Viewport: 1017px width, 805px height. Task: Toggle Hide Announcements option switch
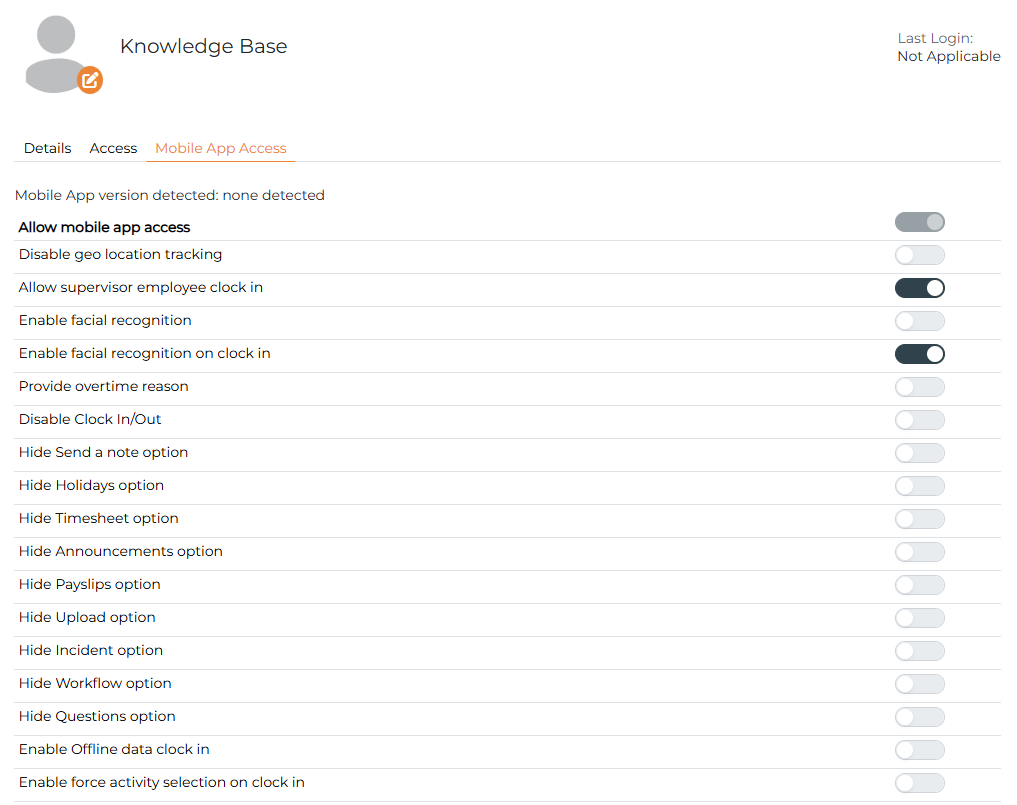[920, 552]
